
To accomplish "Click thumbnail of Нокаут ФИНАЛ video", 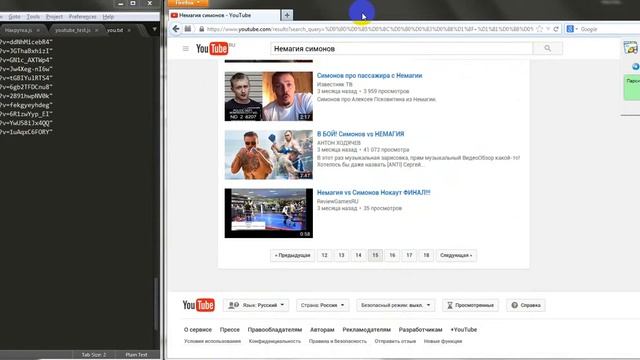I will [269, 213].
